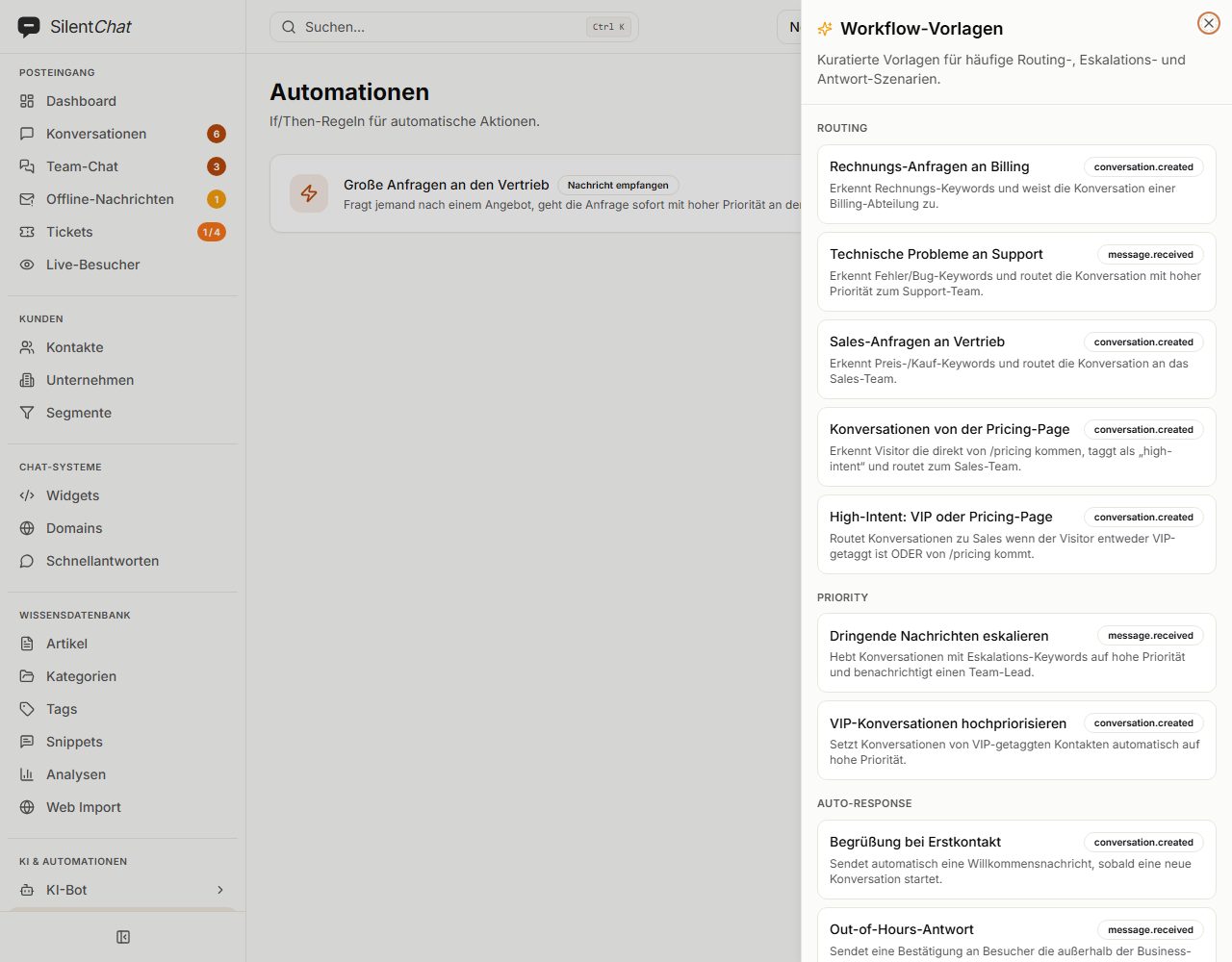1232x962 pixels.
Task: Pick the High-Intent: VIP oder Pricing-Page template
Action: [x=1016, y=534]
